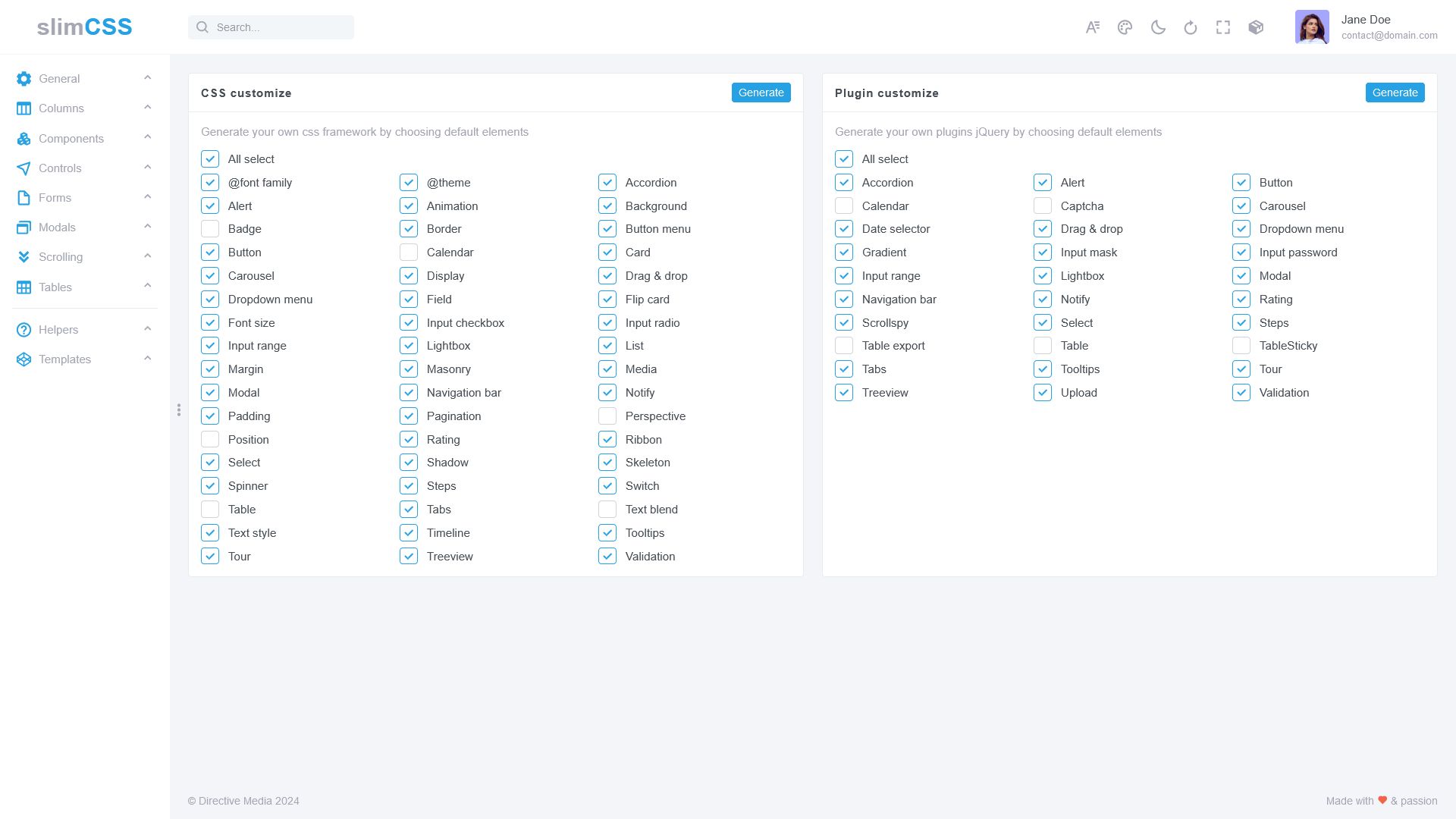Click the sidebar resize drag handle
The width and height of the screenshot is (1456, 819).
(179, 410)
